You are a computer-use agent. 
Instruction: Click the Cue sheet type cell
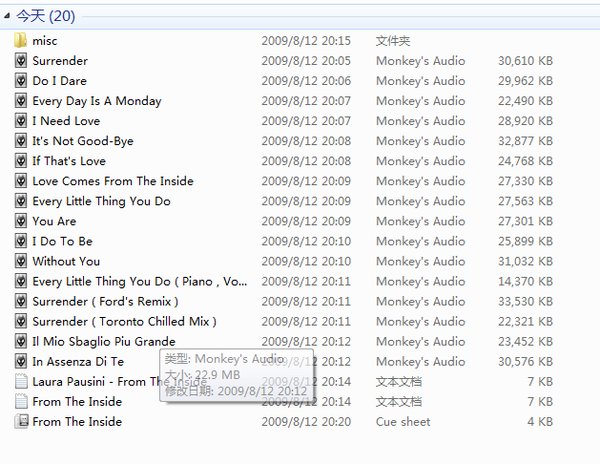[x=403, y=422]
